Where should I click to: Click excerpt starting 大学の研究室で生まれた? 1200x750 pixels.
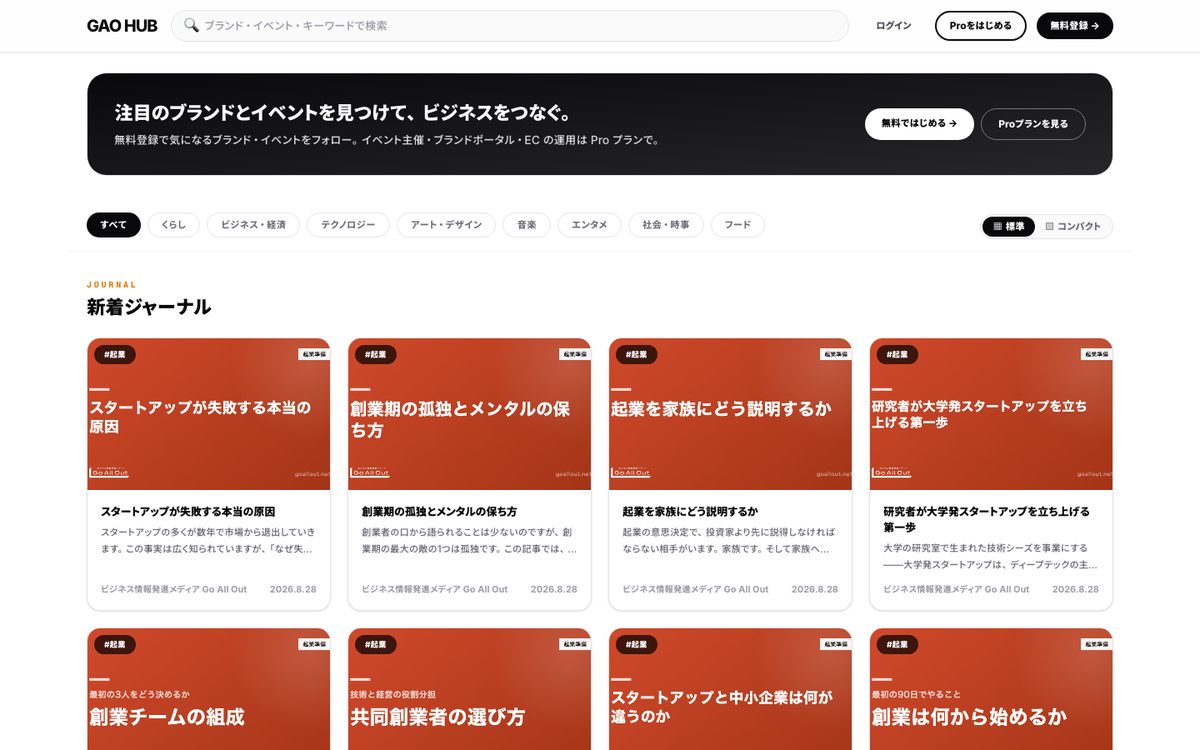click(990, 556)
